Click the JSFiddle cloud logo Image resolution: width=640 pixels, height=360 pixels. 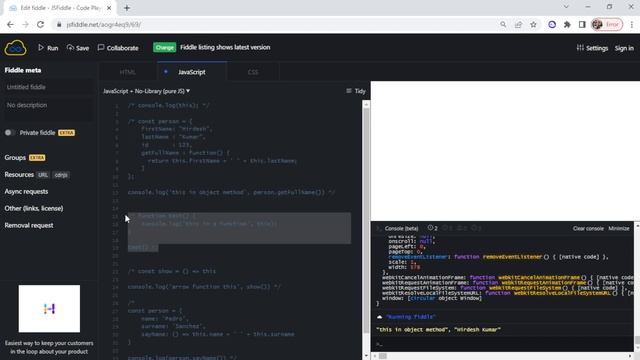tap(16, 48)
